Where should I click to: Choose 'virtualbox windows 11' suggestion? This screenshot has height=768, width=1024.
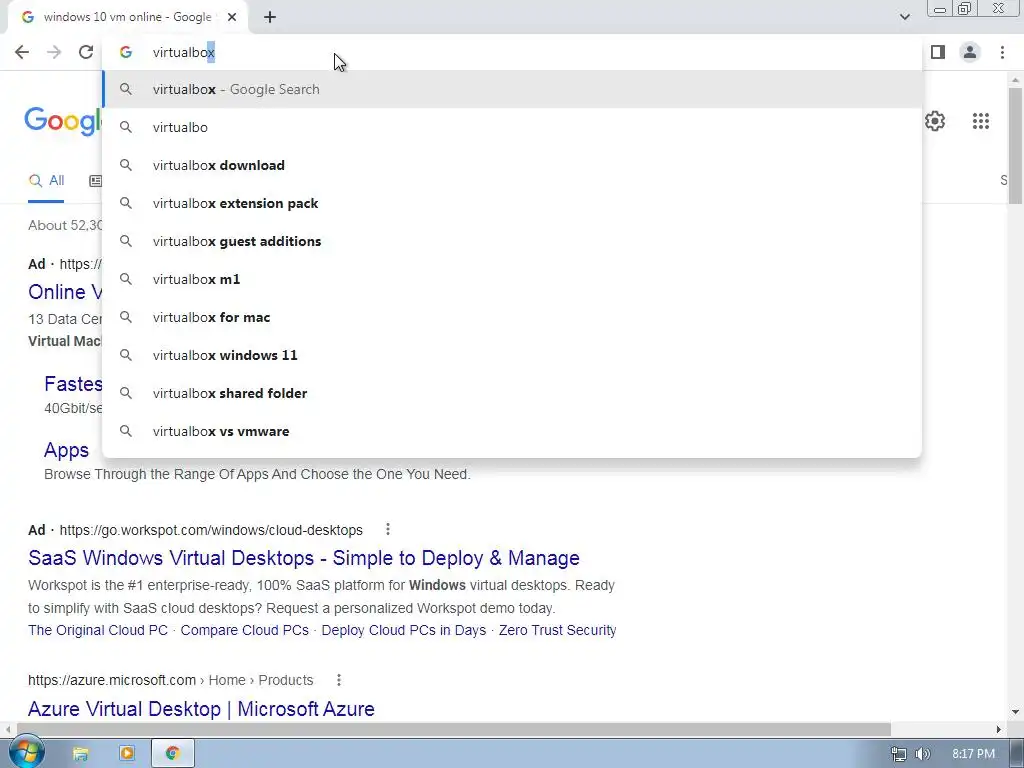[x=512, y=355]
